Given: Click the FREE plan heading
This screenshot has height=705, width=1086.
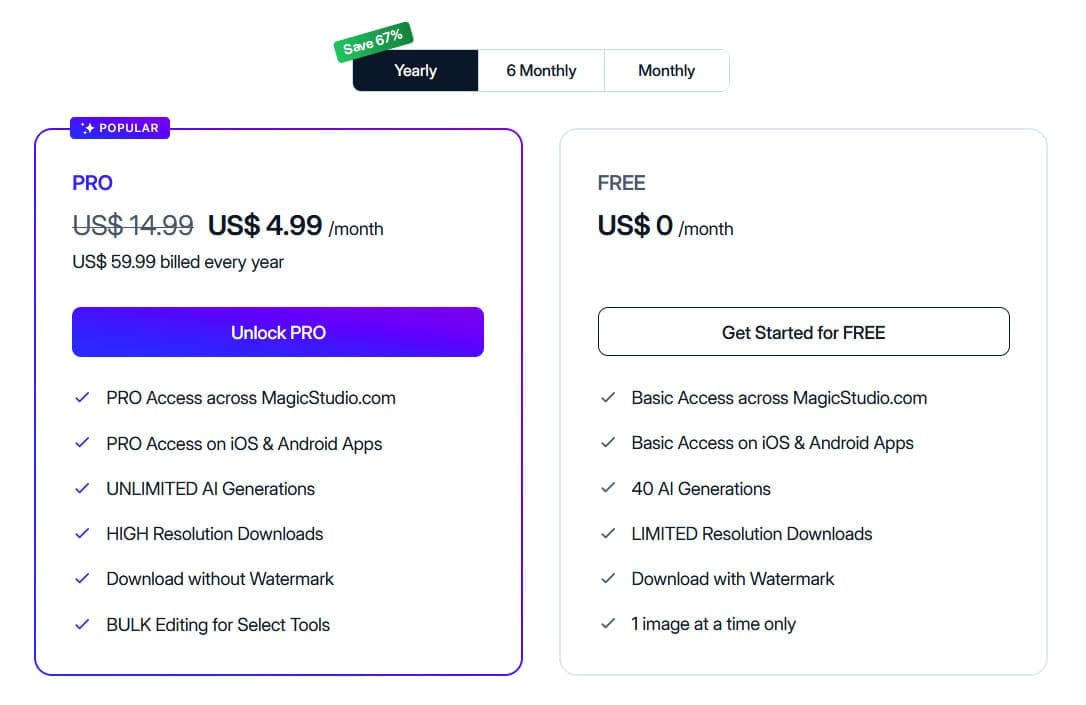Looking at the screenshot, I should click(621, 183).
